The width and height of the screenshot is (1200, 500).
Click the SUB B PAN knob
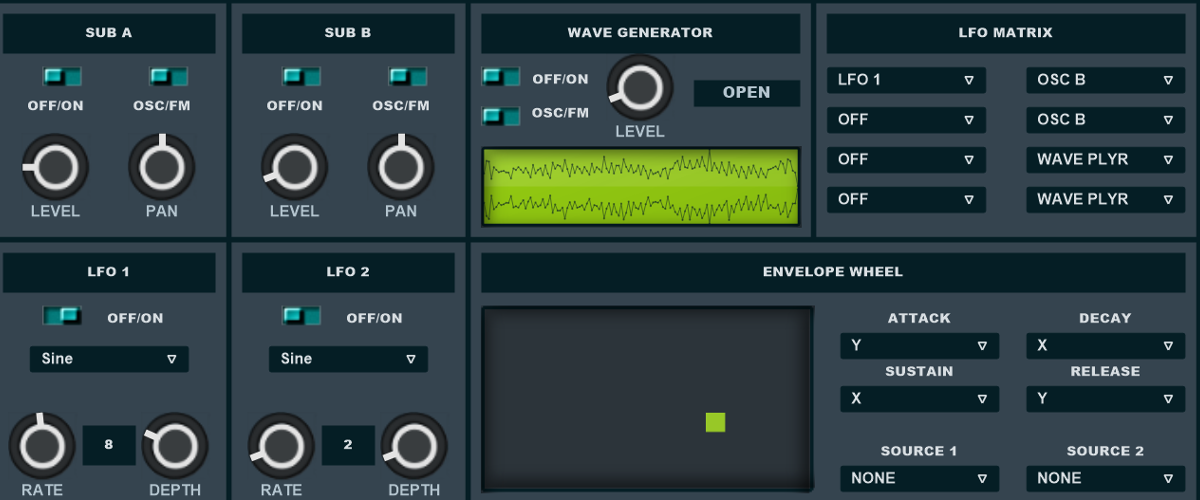point(400,167)
